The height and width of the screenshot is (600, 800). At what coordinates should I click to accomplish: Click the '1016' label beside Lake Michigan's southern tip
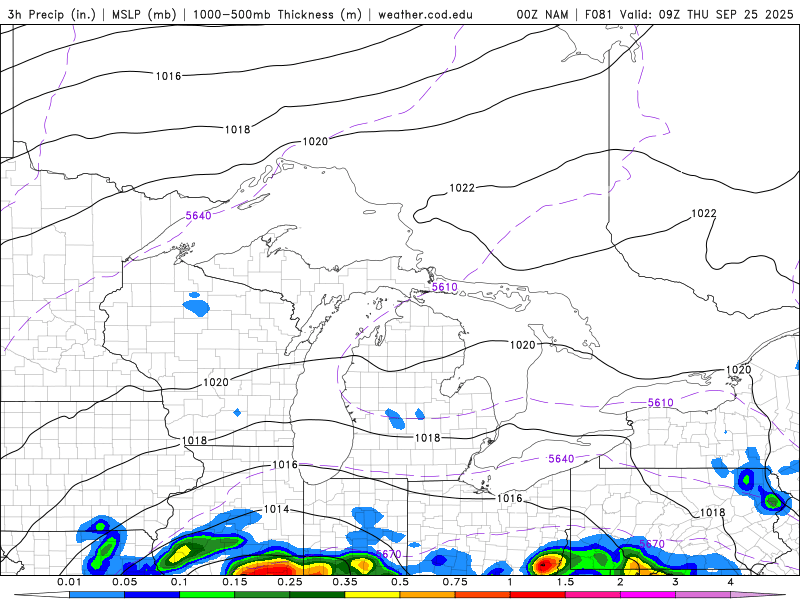click(285, 464)
